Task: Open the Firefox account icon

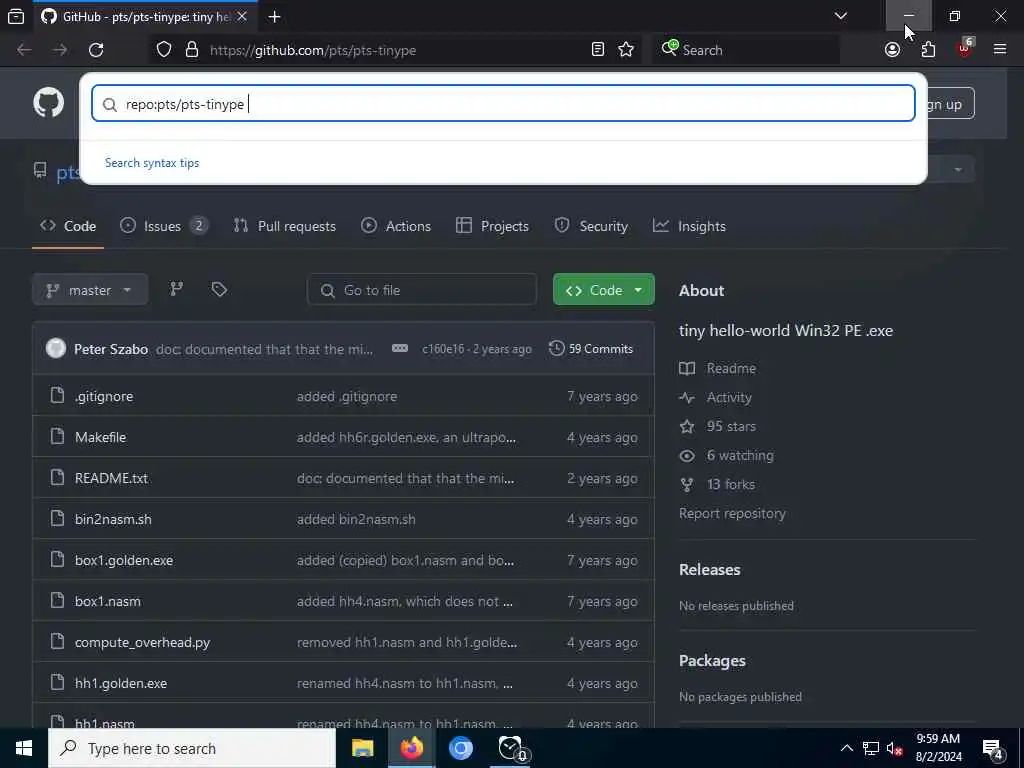Action: pyautogui.click(x=892, y=50)
